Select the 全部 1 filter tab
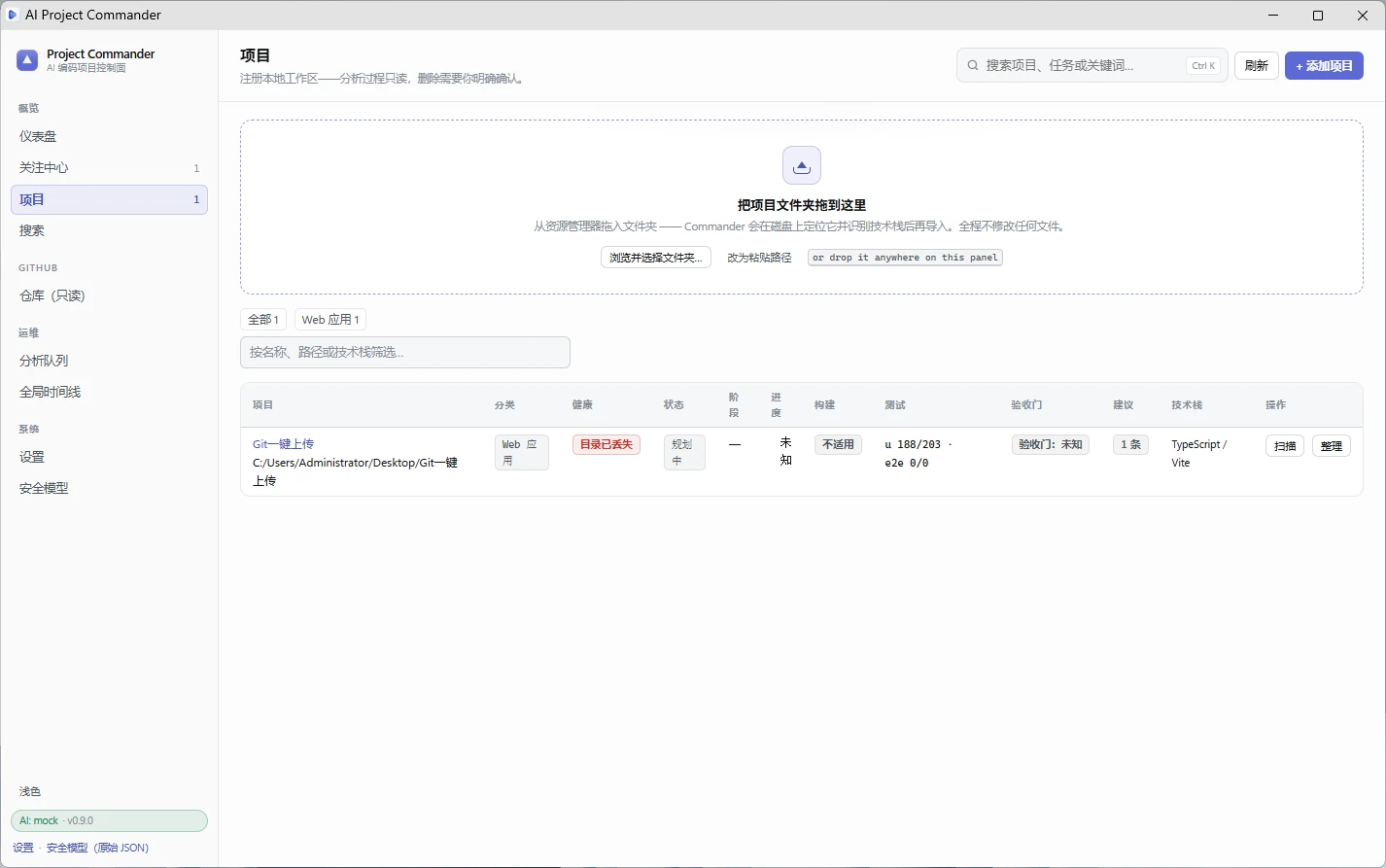This screenshot has width=1386, height=868. tap(263, 319)
